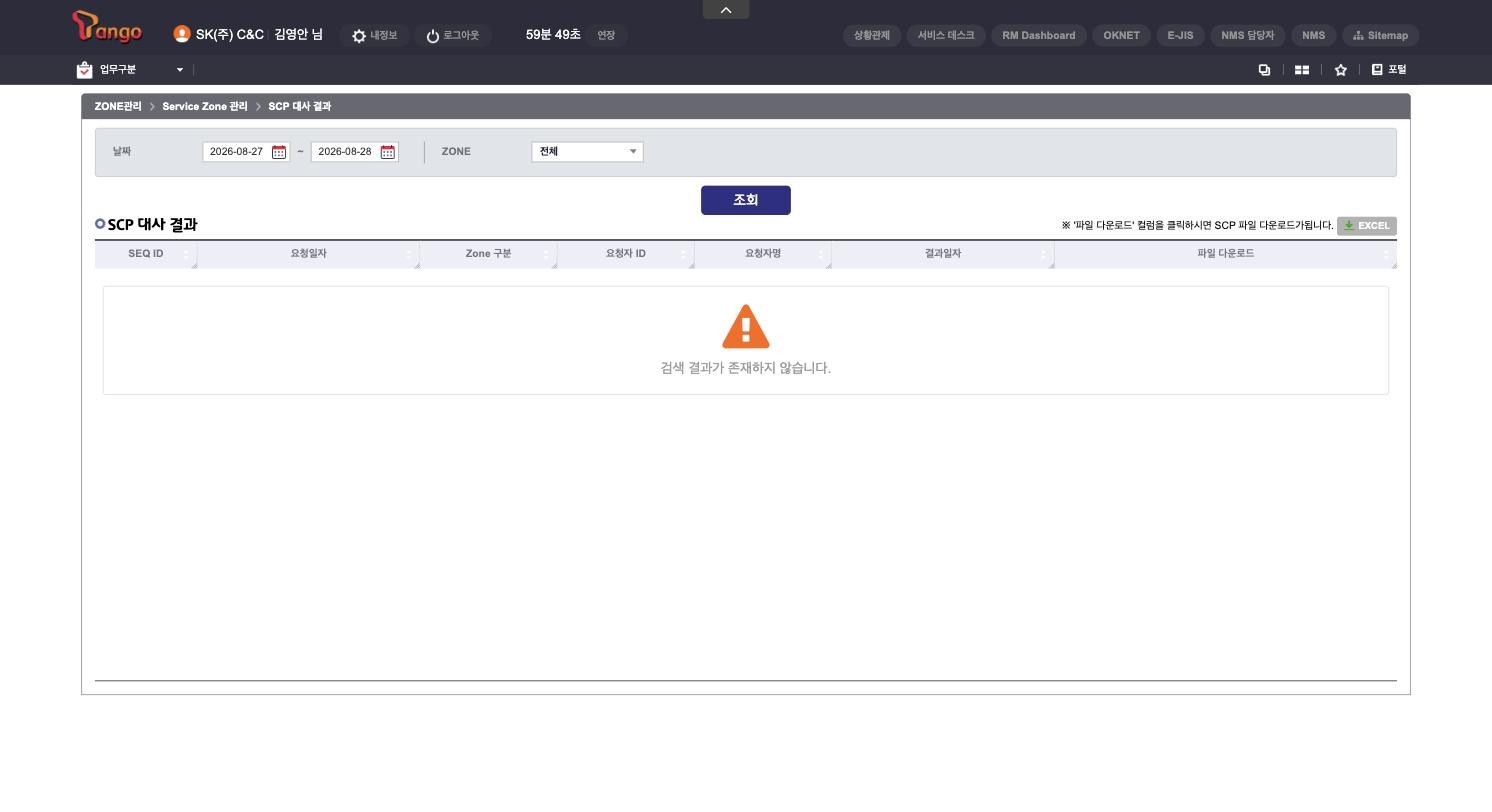Go to RM Dashboard
This screenshot has width=1492, height=812.
pyautogui.click(x=1039, y=35)
